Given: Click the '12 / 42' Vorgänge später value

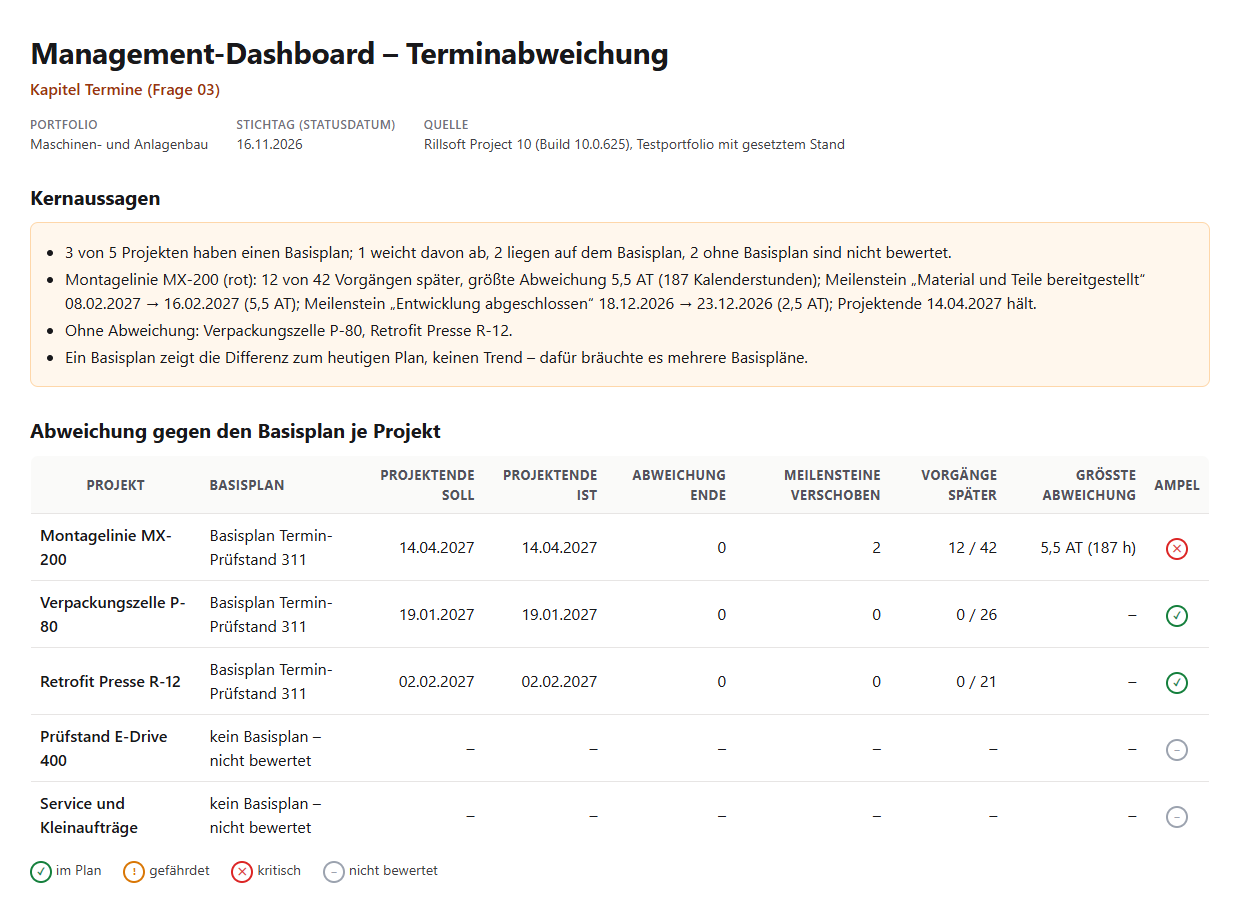Looking at the screenshot, I should click(x=973, y=548).
